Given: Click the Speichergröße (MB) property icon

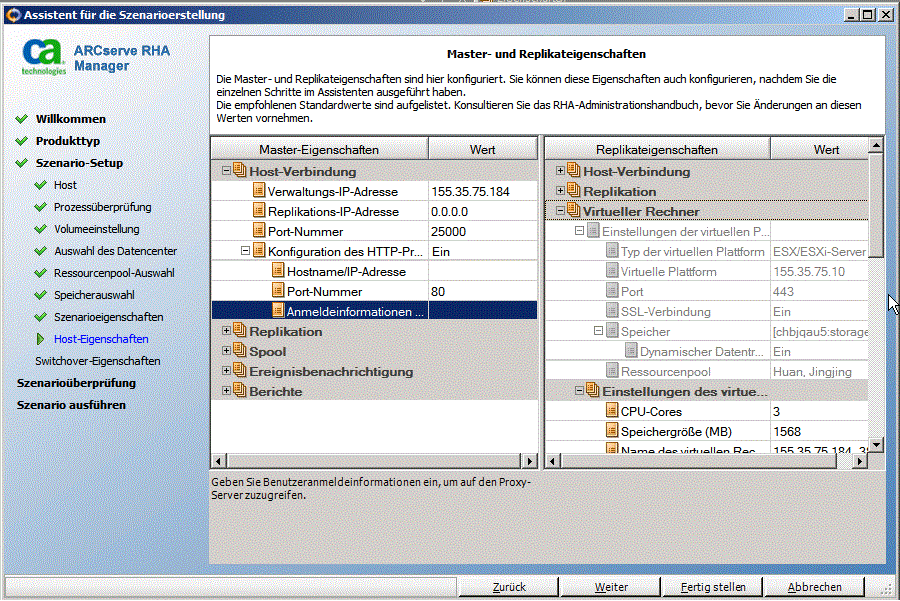Looking at the screenshot, I should [612, 431].
